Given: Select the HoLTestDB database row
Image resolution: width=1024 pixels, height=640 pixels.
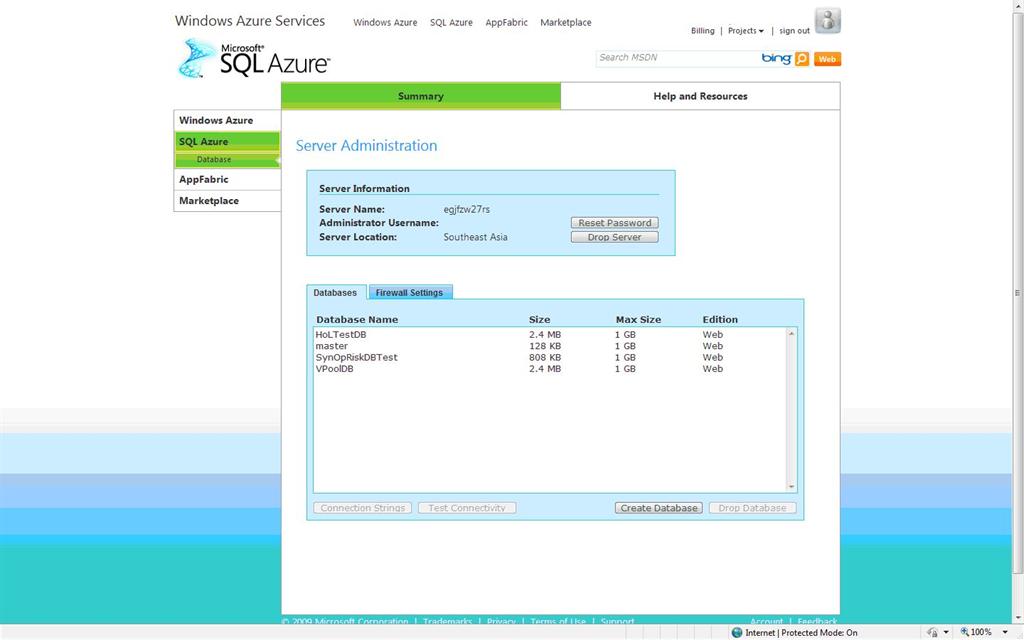Looking at the screenshot, I should tap(550, 334).
